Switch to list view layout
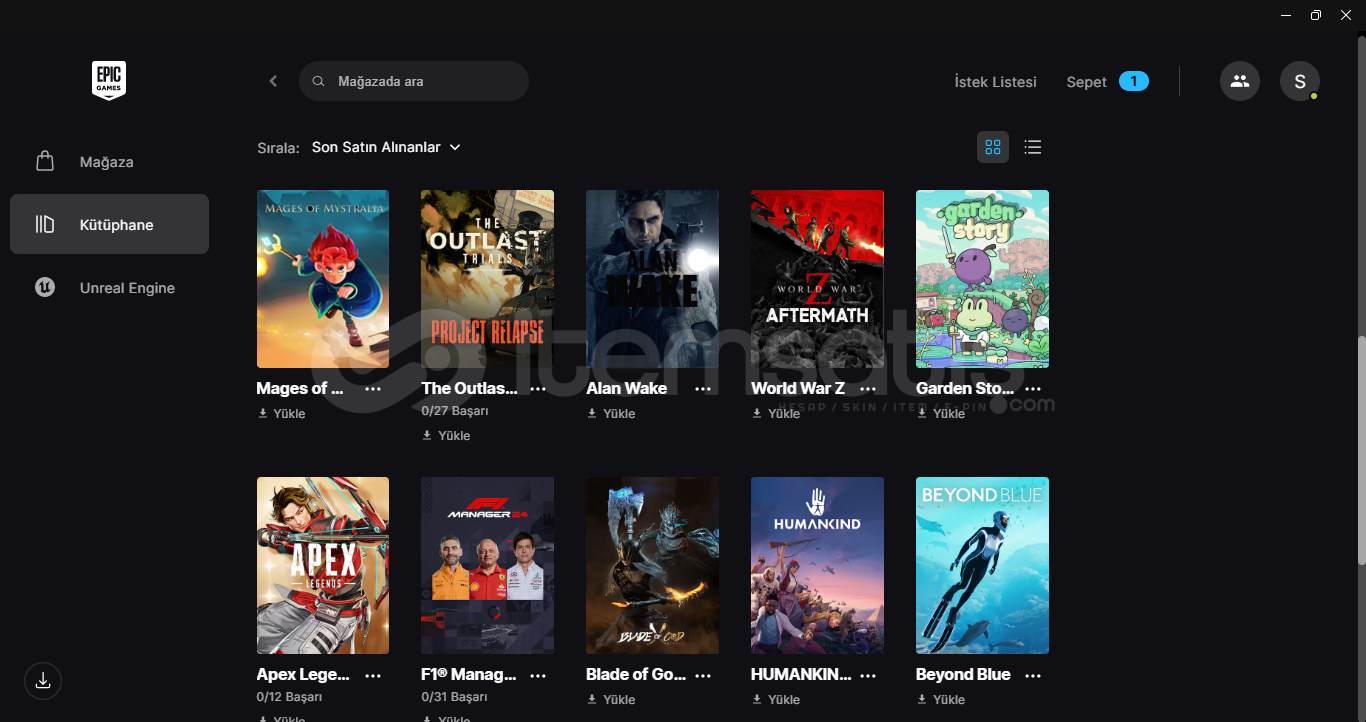 point(1033,147)
